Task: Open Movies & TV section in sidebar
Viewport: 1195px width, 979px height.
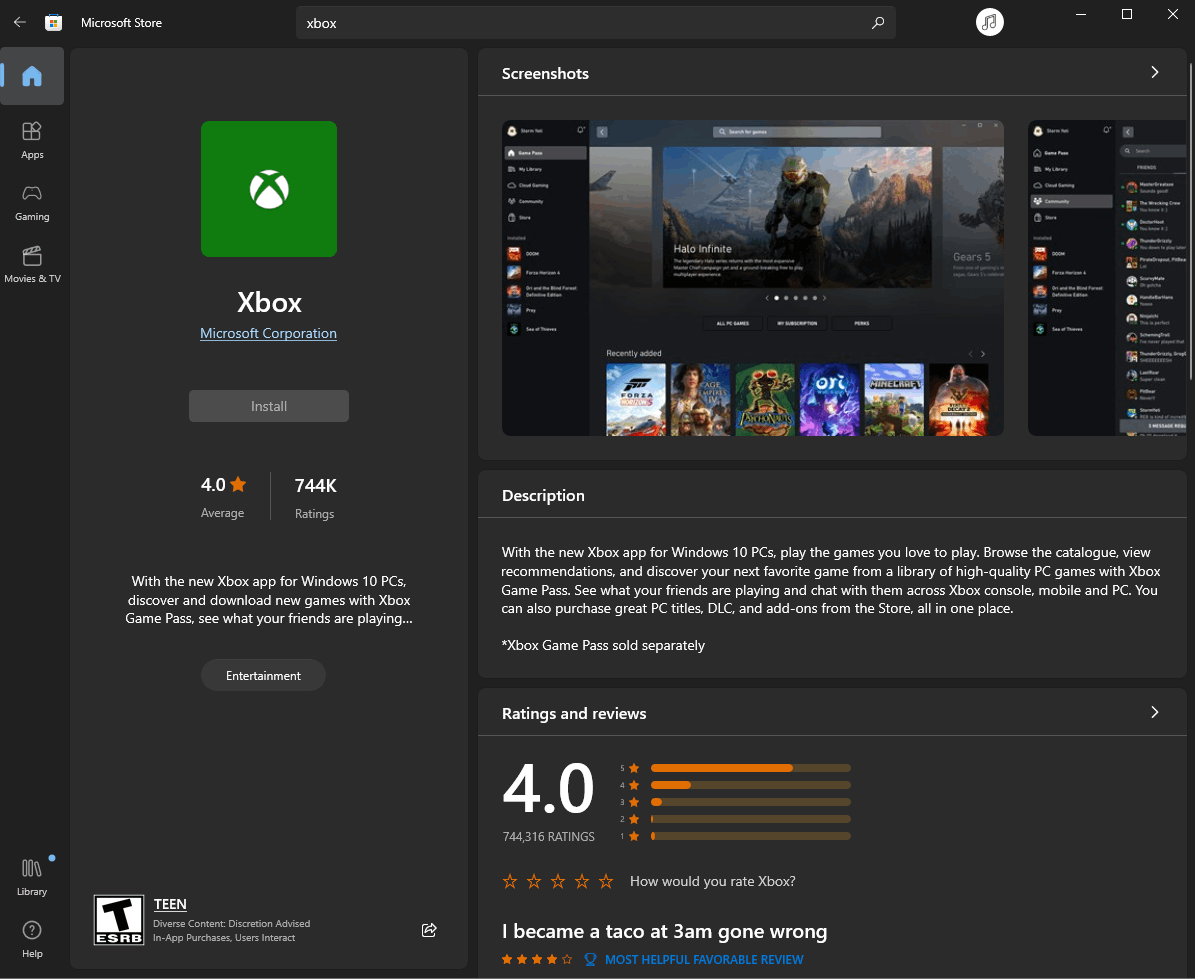Action: [x=32, y=264]
